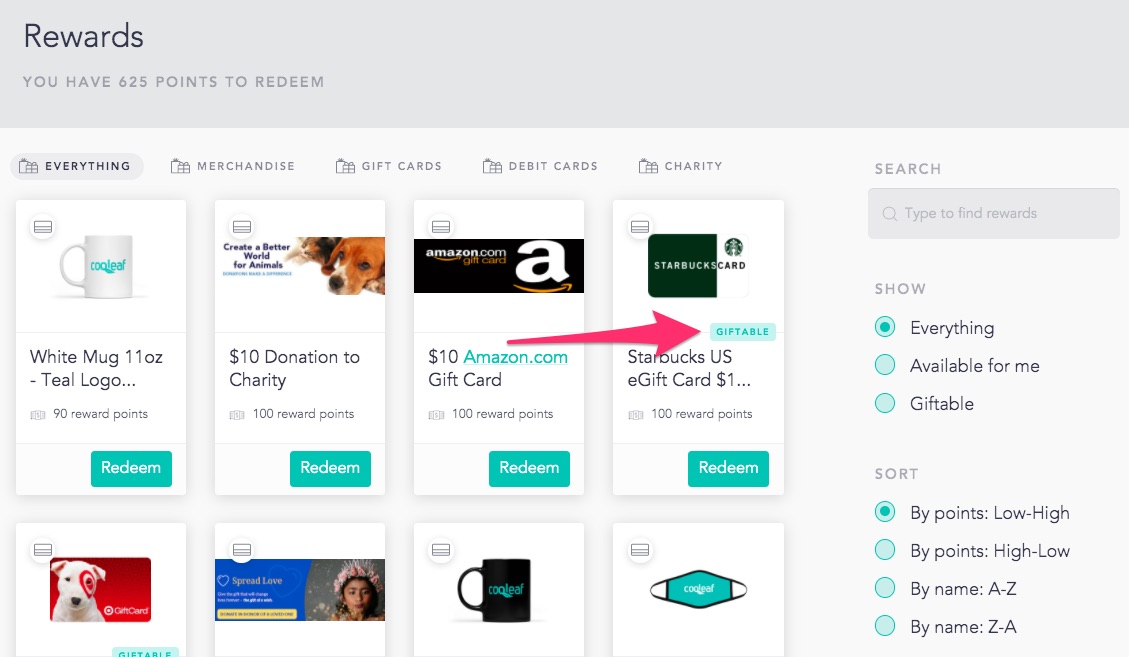Open the Spread Love banner image
This screenshot has height=657, width=1129.
pyautogui.click(x=300, y=590)
